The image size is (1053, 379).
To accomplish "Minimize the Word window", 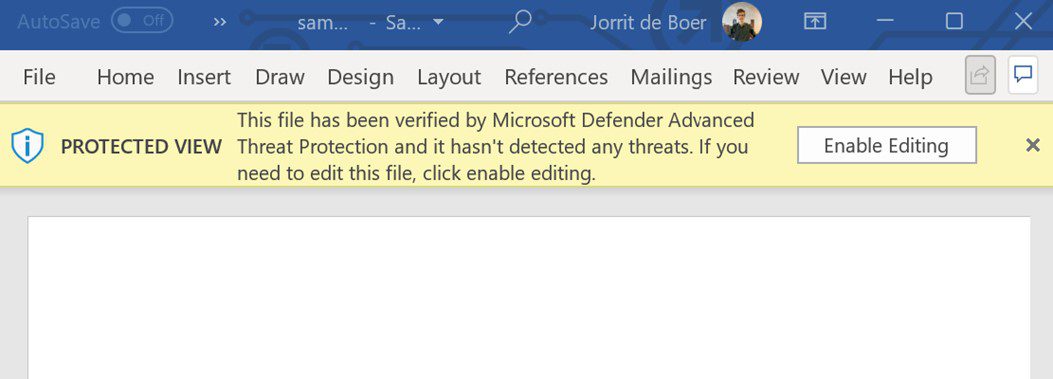I will [x=885, y=22].
